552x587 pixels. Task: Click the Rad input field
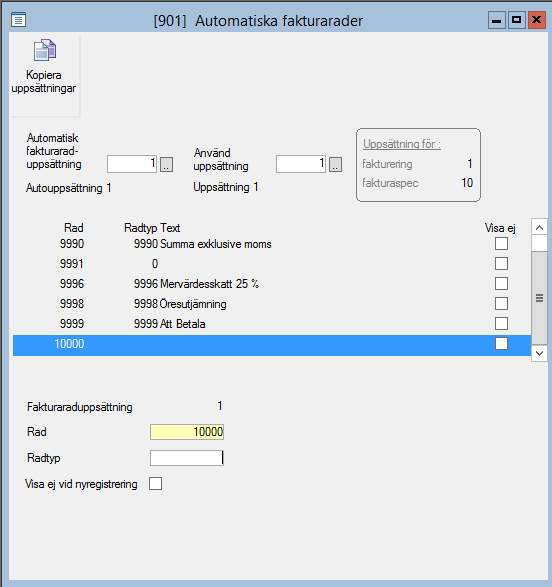[187, 432]
